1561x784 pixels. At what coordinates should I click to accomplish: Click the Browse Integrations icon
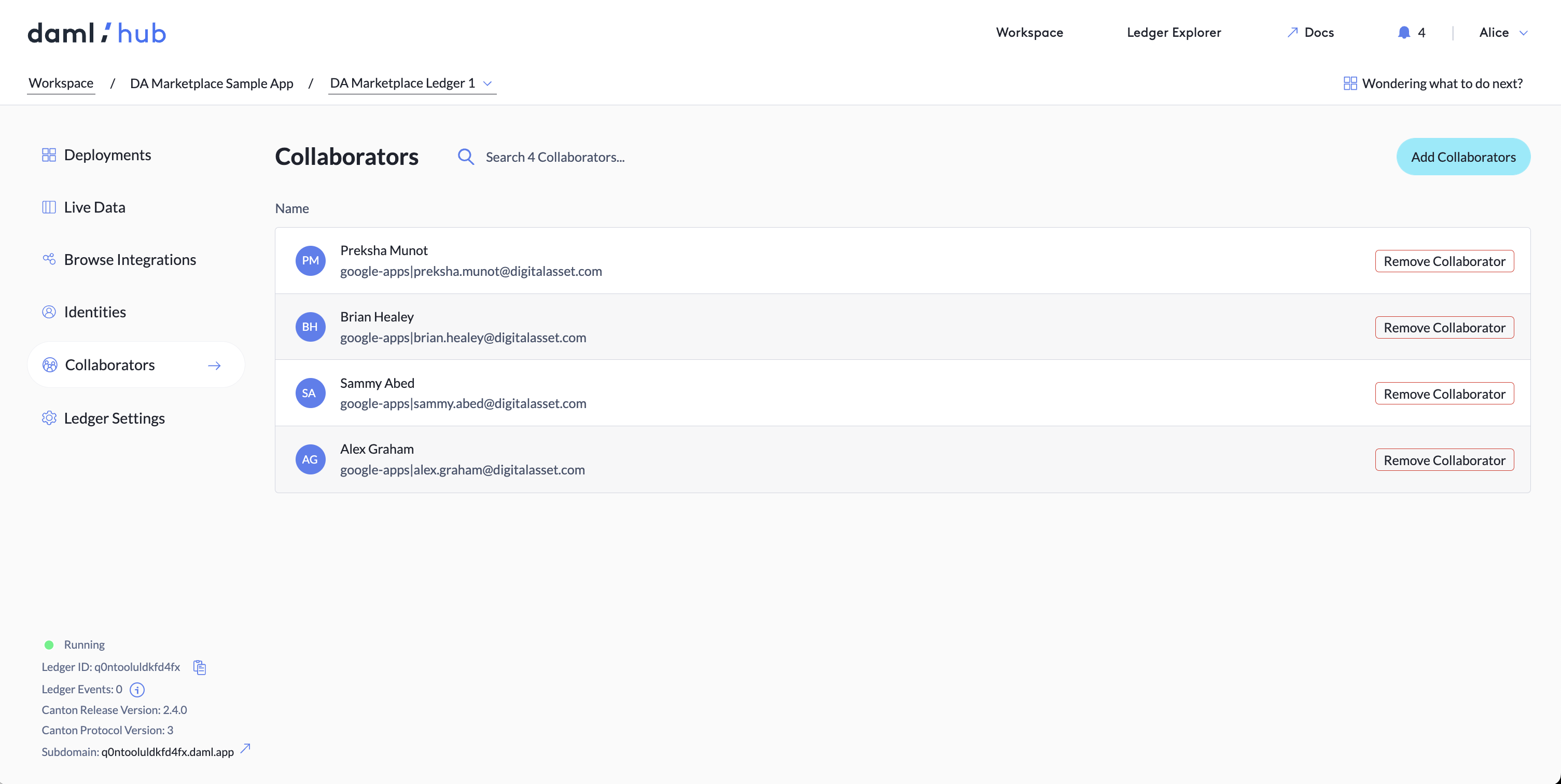point(49,259)
